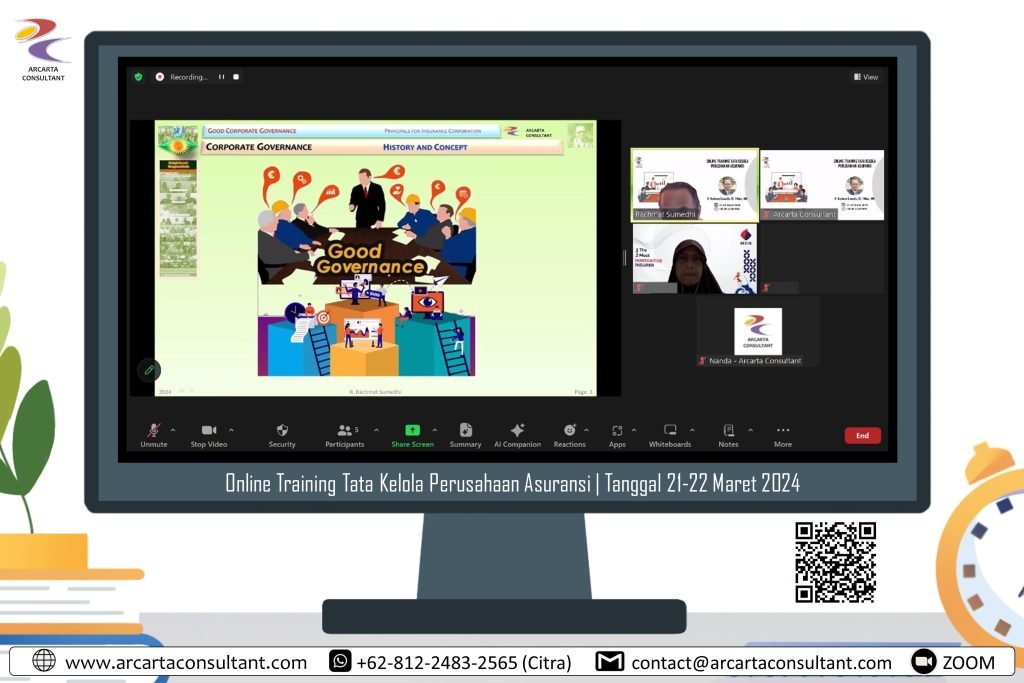The width and height of the screenshot is (1024, 683).
Task: Toggle Stop Video camera
Action: (x=209, y=430)
